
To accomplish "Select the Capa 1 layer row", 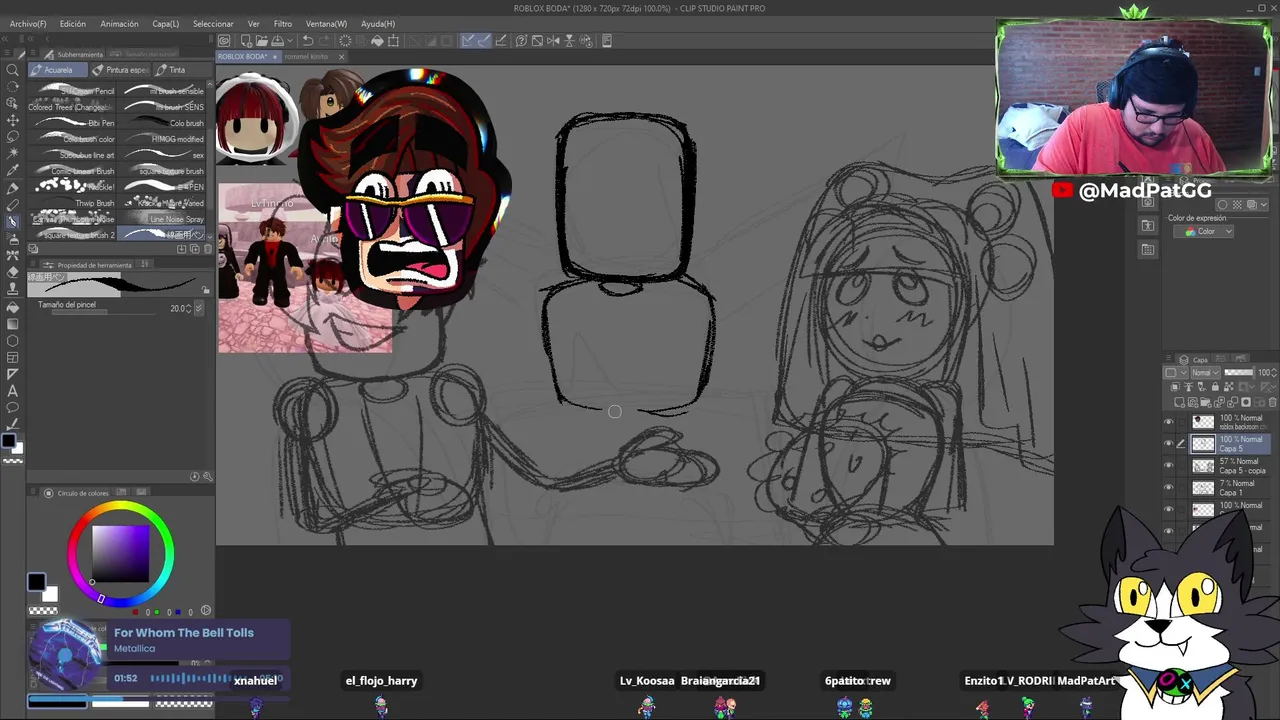I will (x=1219, y=488).
